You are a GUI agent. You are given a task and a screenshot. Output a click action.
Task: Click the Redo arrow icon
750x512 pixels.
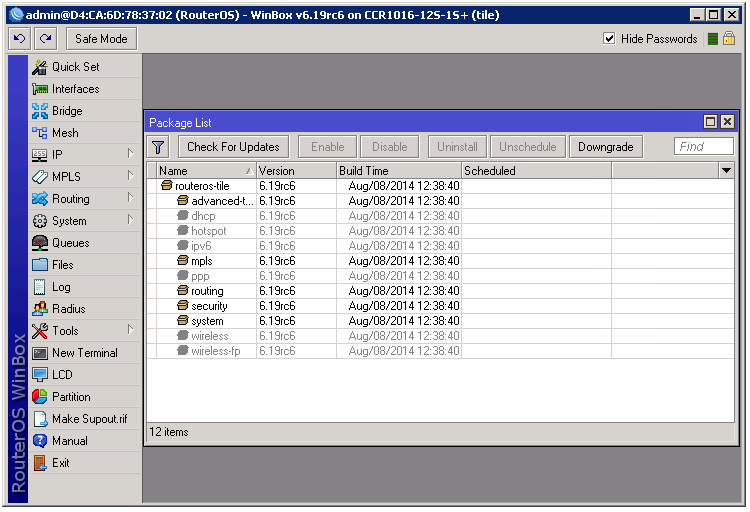coord(45,39)
